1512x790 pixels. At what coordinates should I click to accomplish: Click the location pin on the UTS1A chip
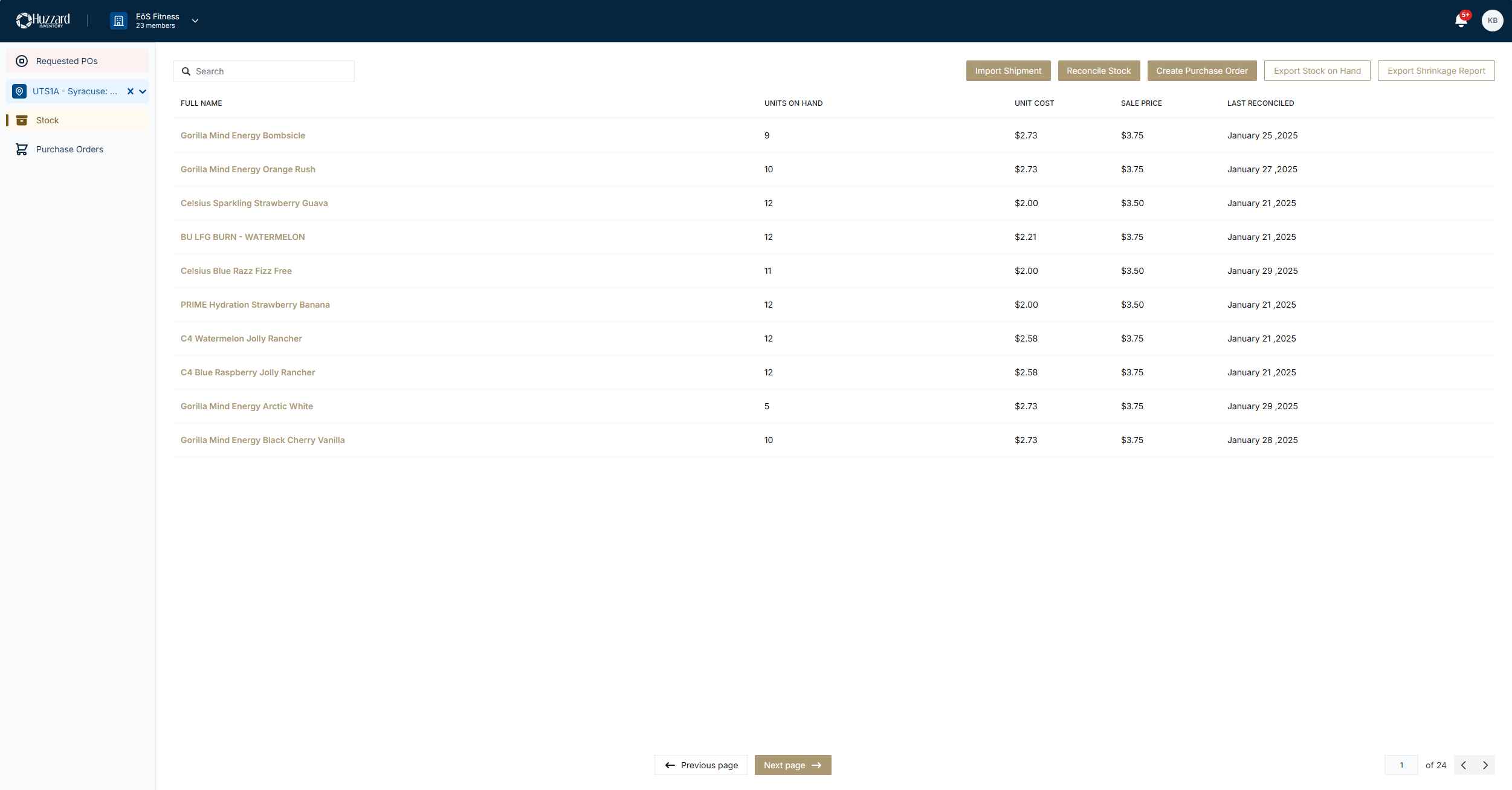19,91
